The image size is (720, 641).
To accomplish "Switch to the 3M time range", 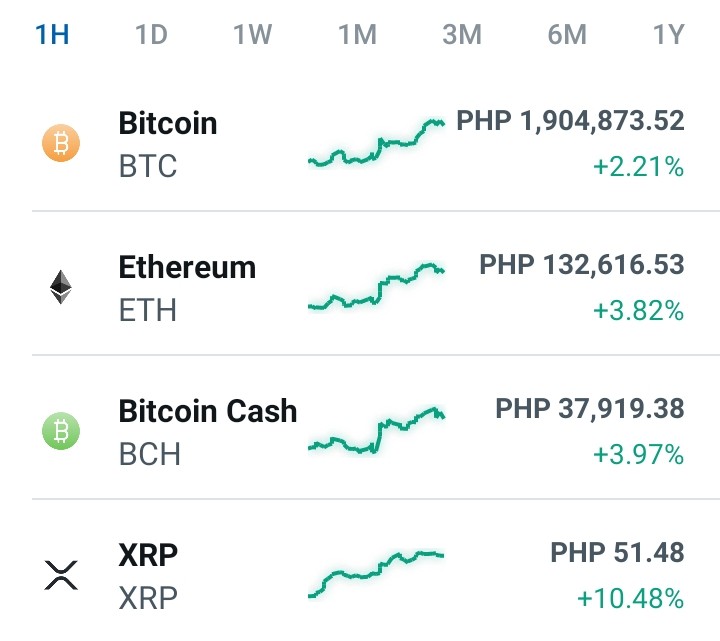I will [x=462, y=34].
